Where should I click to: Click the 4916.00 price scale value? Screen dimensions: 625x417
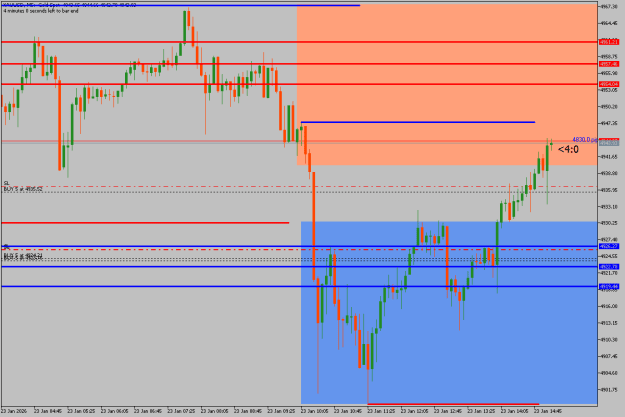tap(609, 306)
